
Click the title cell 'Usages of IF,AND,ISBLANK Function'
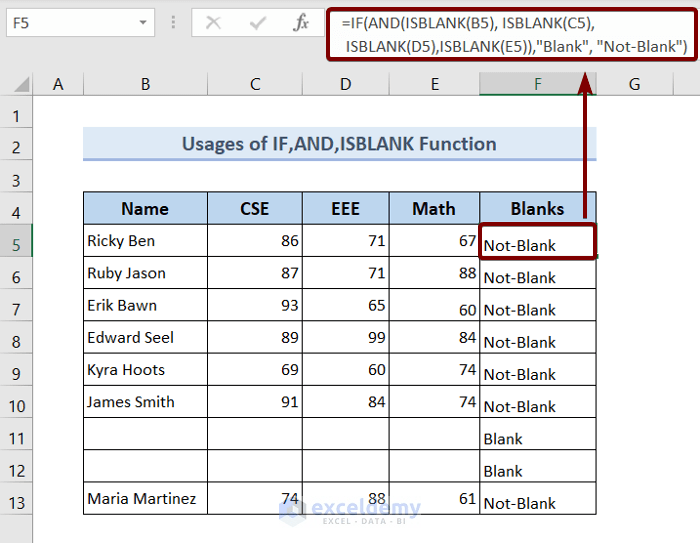(339, 144)
